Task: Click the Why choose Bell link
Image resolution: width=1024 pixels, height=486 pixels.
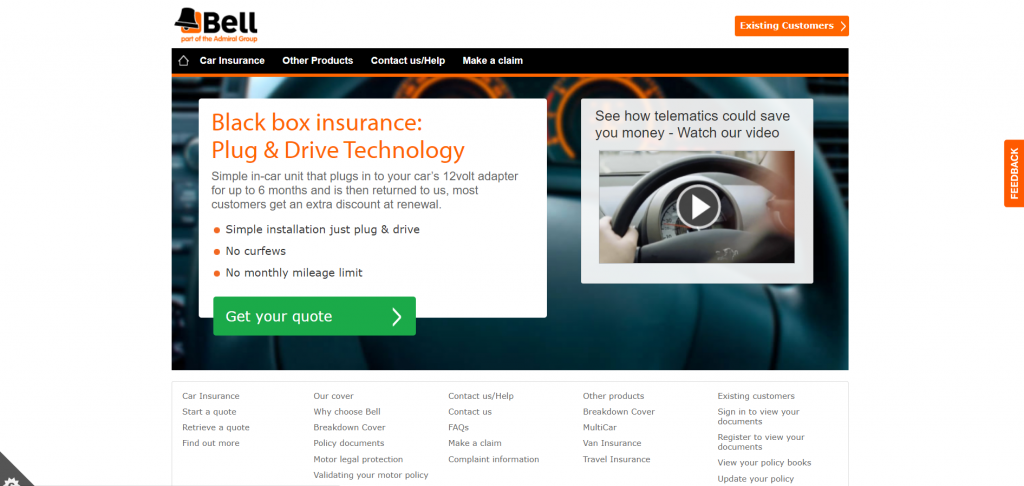Action: click(x=347, y=412)
